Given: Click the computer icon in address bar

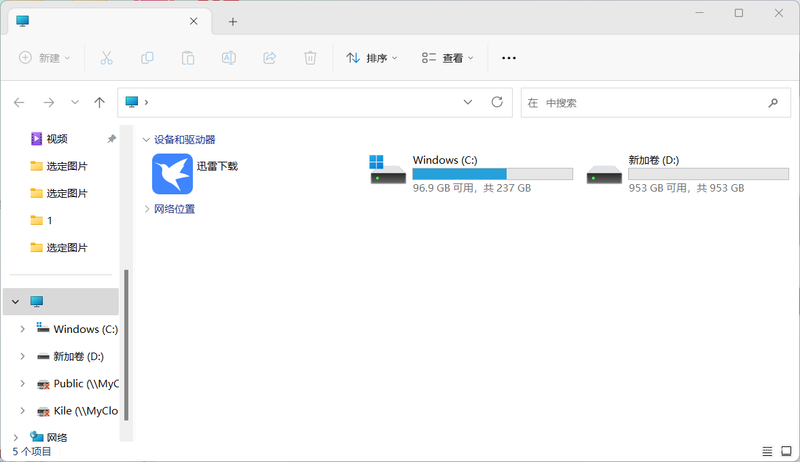Looking at the screenshot, I should pos(132,102).
